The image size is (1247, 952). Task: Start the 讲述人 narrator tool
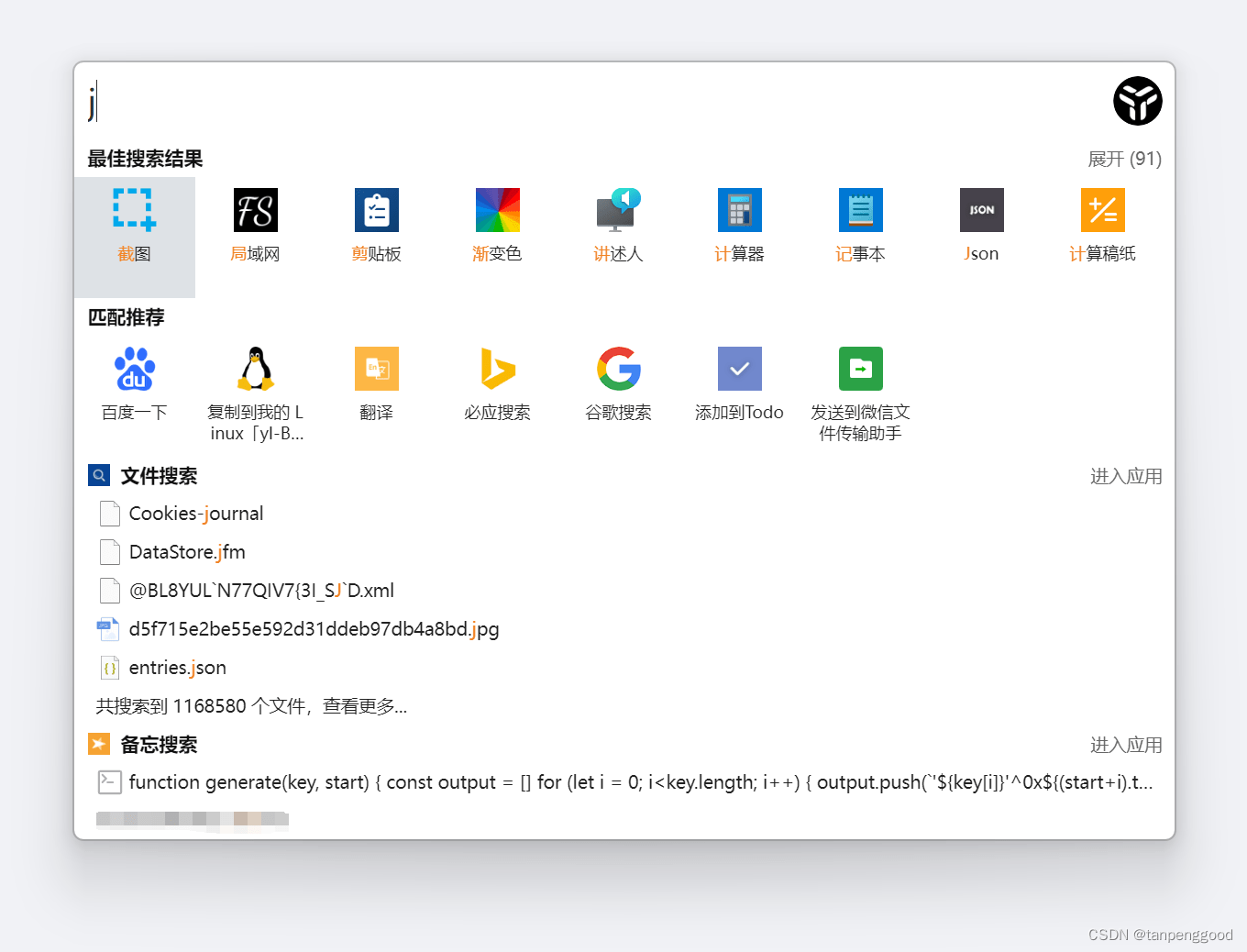[x=618, y=225]
